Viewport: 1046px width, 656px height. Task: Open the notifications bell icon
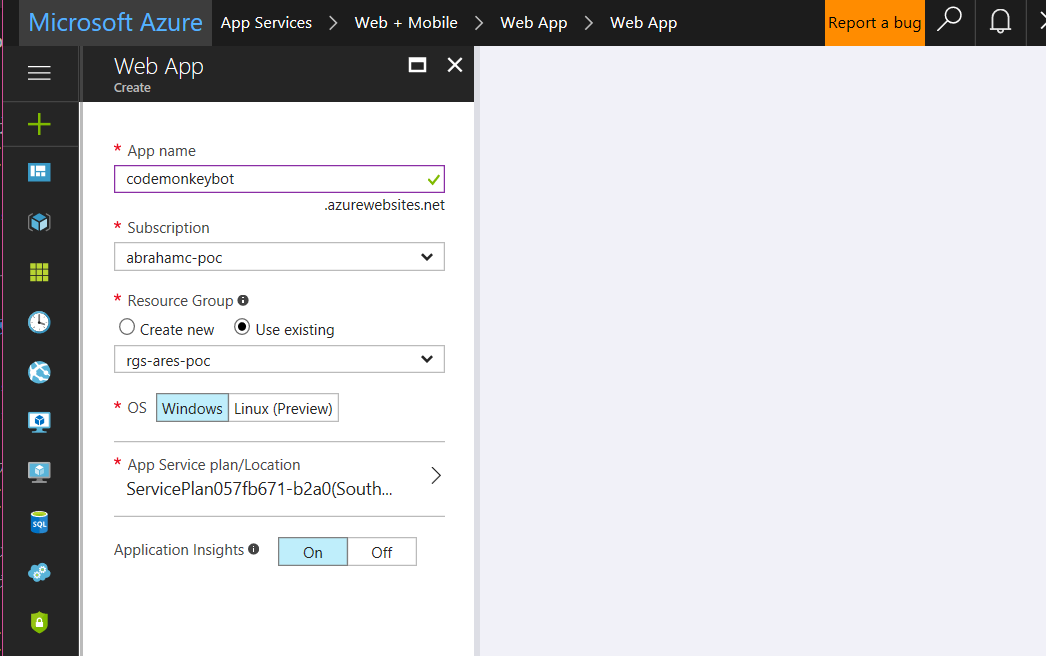point(1000,22)
